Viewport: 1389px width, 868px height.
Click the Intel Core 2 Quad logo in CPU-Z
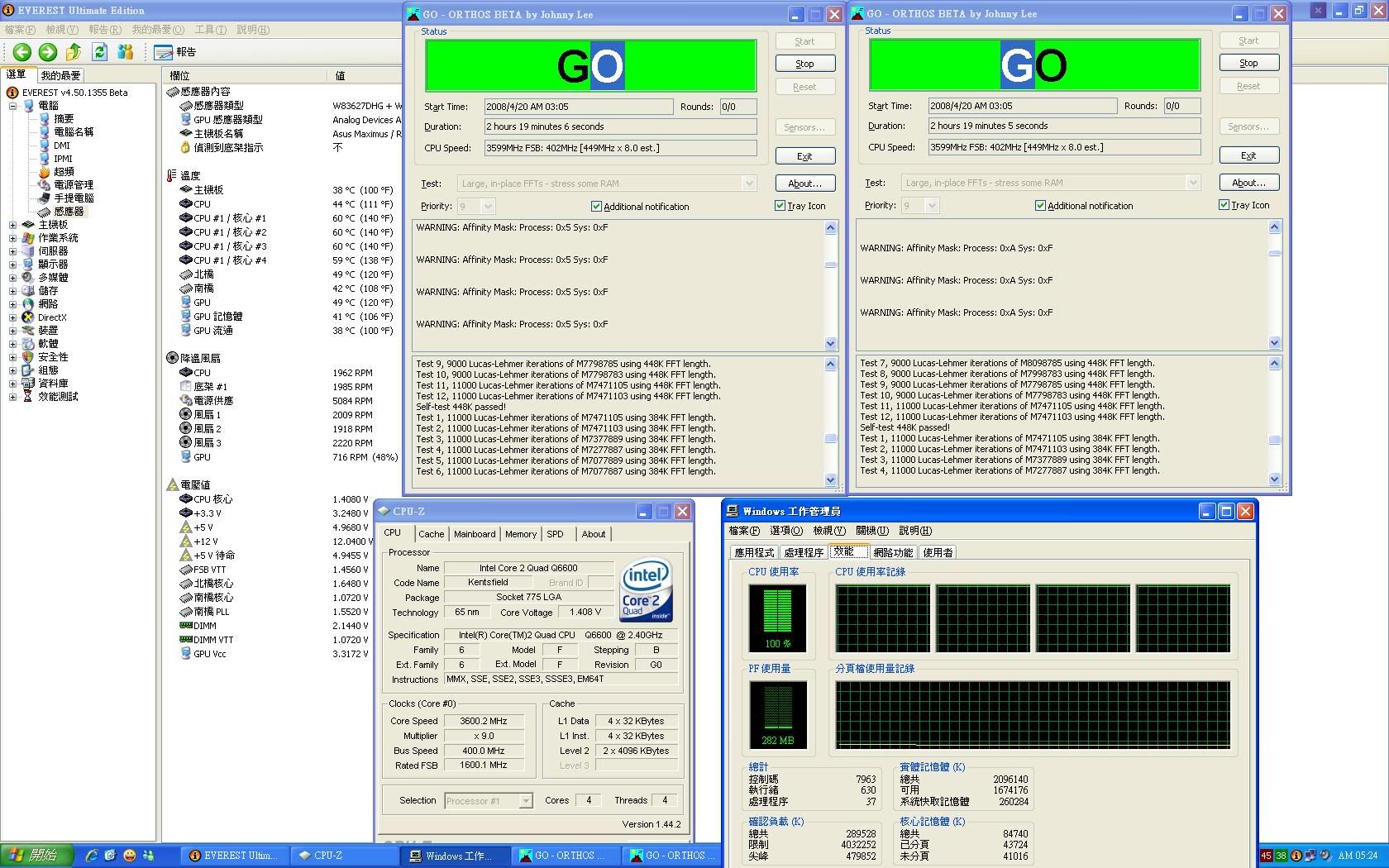647,591
